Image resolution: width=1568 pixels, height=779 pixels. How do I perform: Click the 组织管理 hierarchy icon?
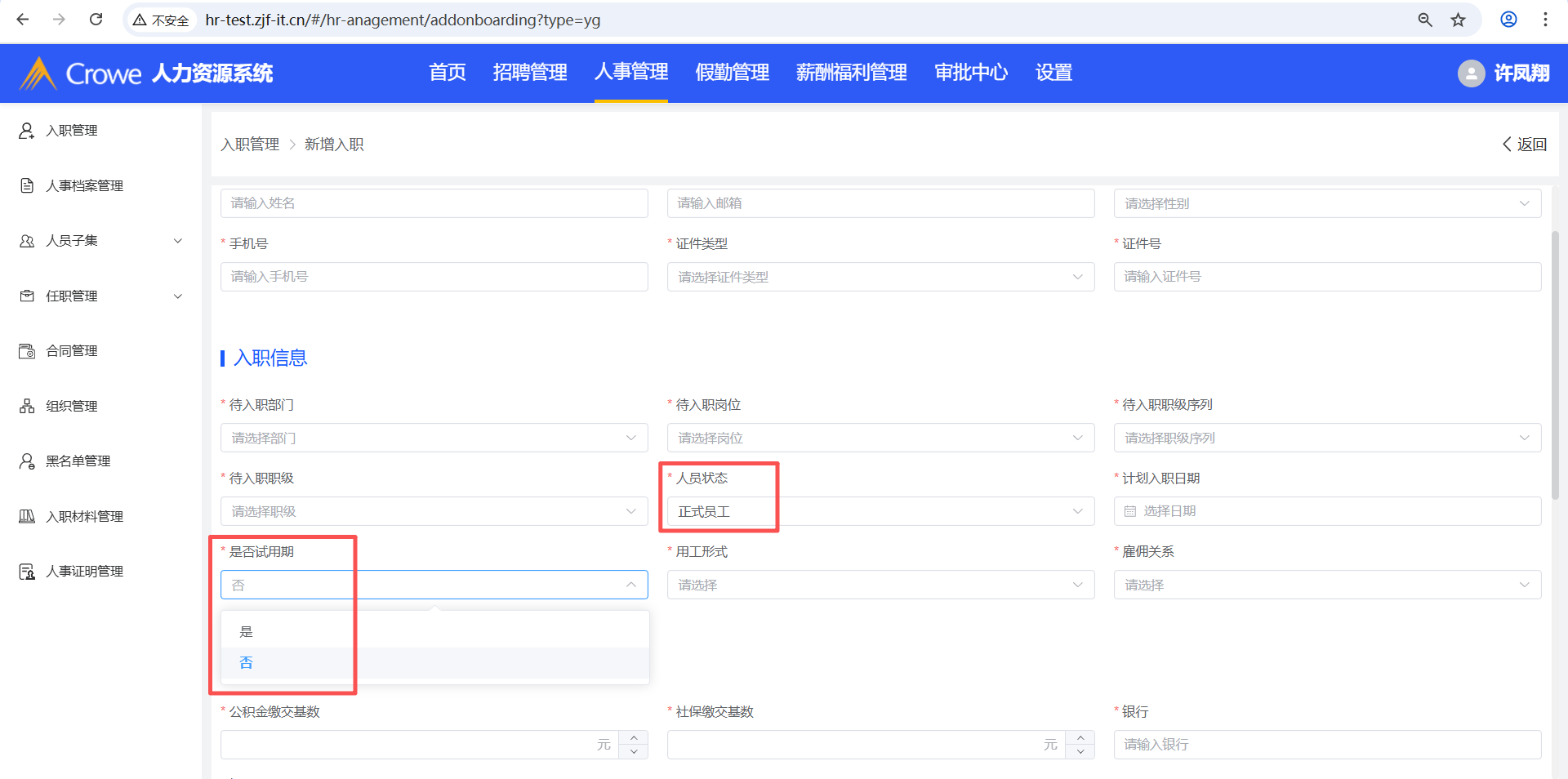(x=27, y=406)
